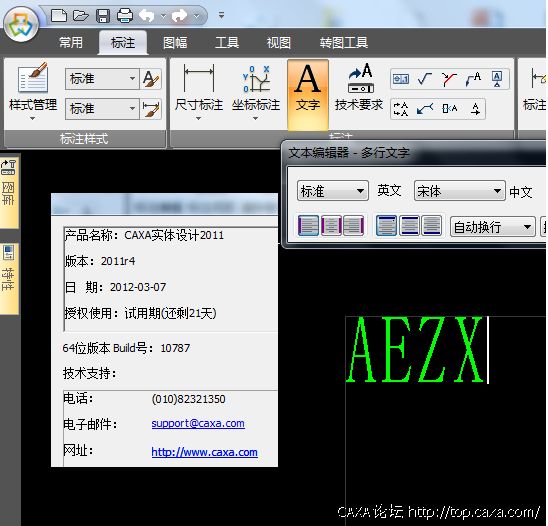Click the surface roughness checkmark icon
The height and width of the screenshot is (526, 548).
coord(425,79)
